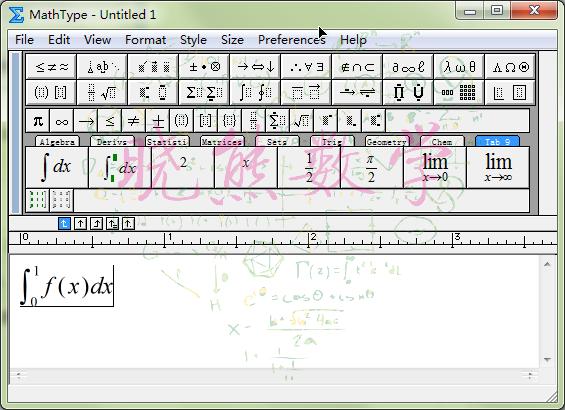
Task: Insert not-equal sign from small bar
Action: click(134, 121)
